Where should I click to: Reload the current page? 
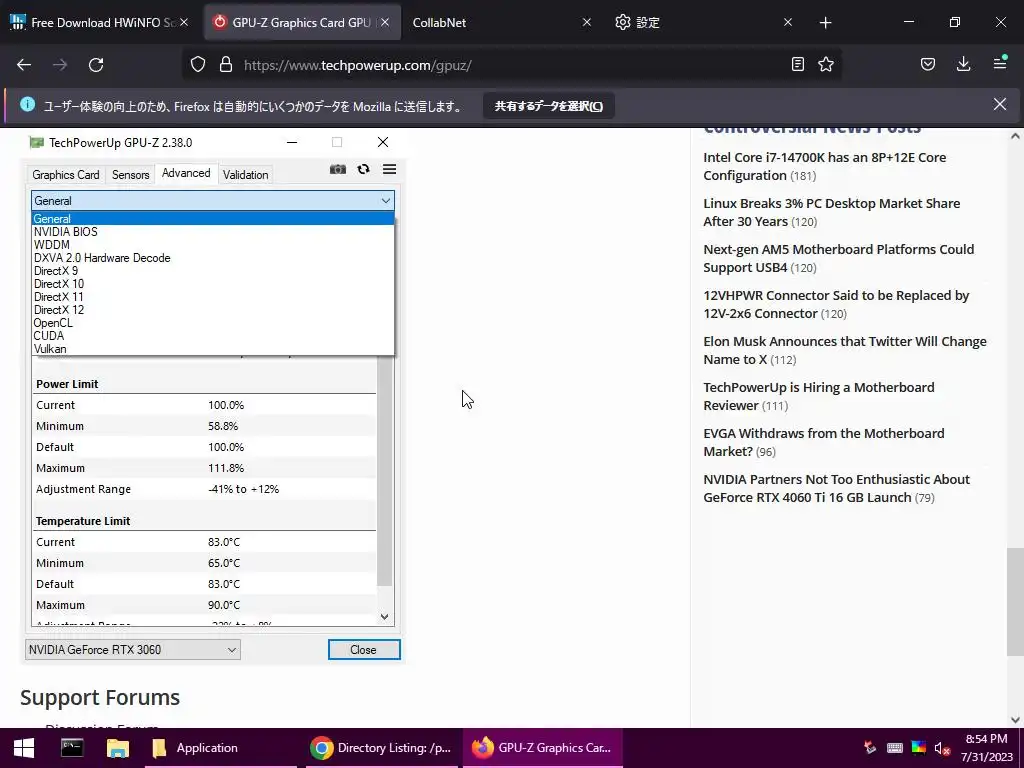tap(96, 65)
